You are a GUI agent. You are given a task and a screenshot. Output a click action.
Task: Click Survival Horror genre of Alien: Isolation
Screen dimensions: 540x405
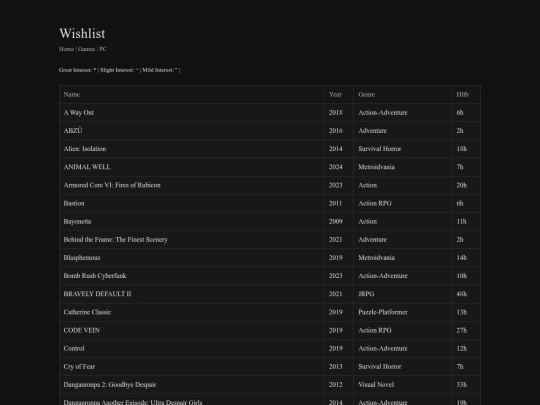click(380, 149)
